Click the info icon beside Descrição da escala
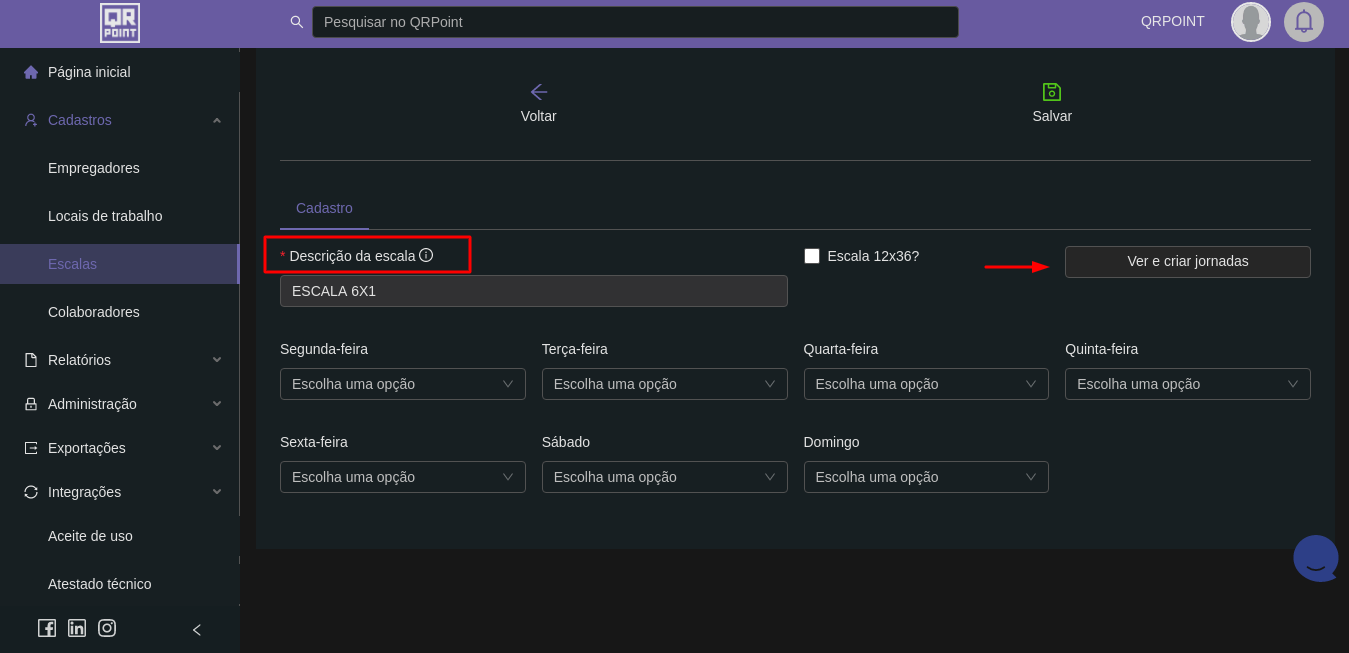 click(426, 255)
